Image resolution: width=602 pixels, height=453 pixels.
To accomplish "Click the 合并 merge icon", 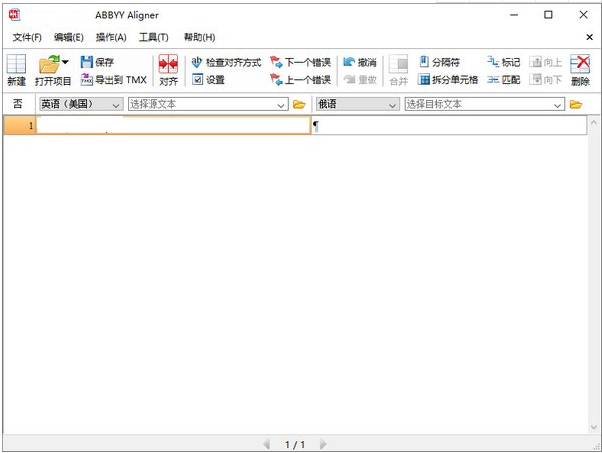I will [398, 64].
